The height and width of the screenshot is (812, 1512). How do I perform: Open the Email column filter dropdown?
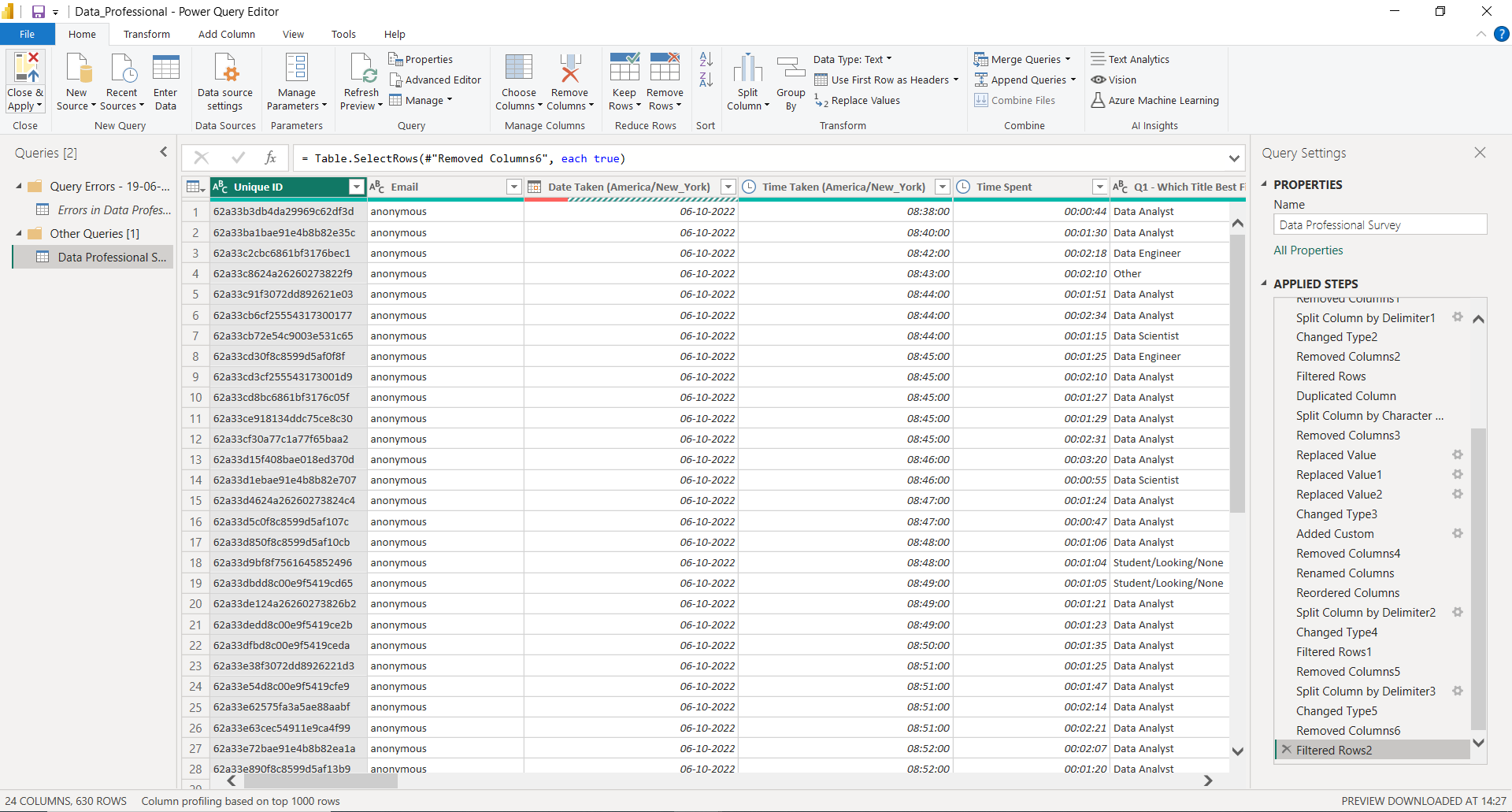[x=514, y=187]
